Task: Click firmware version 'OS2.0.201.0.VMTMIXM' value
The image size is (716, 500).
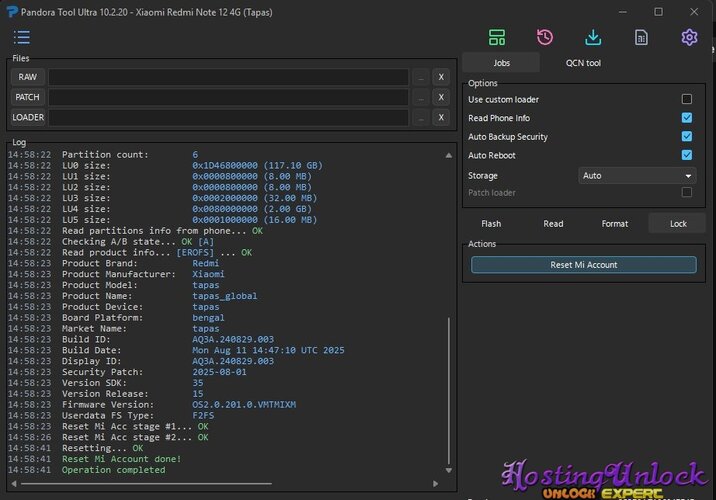Action: coord(244,405)
